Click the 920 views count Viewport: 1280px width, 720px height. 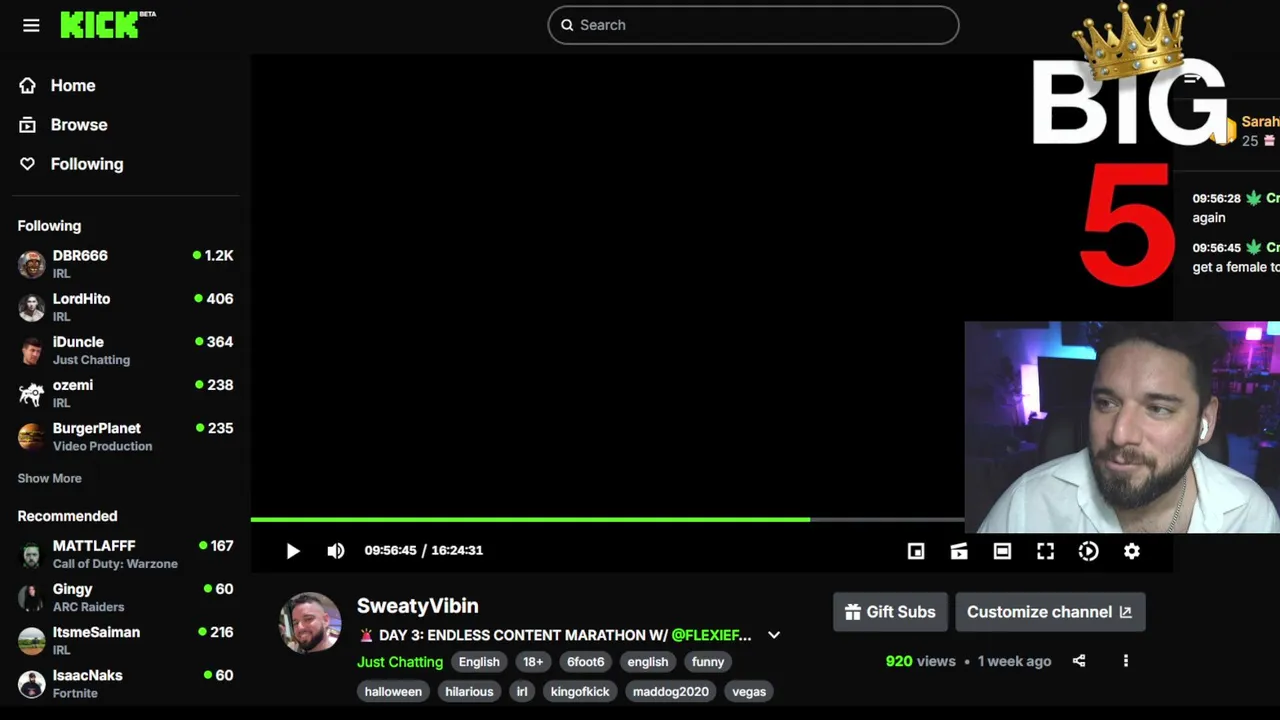(x=920, y=661)
